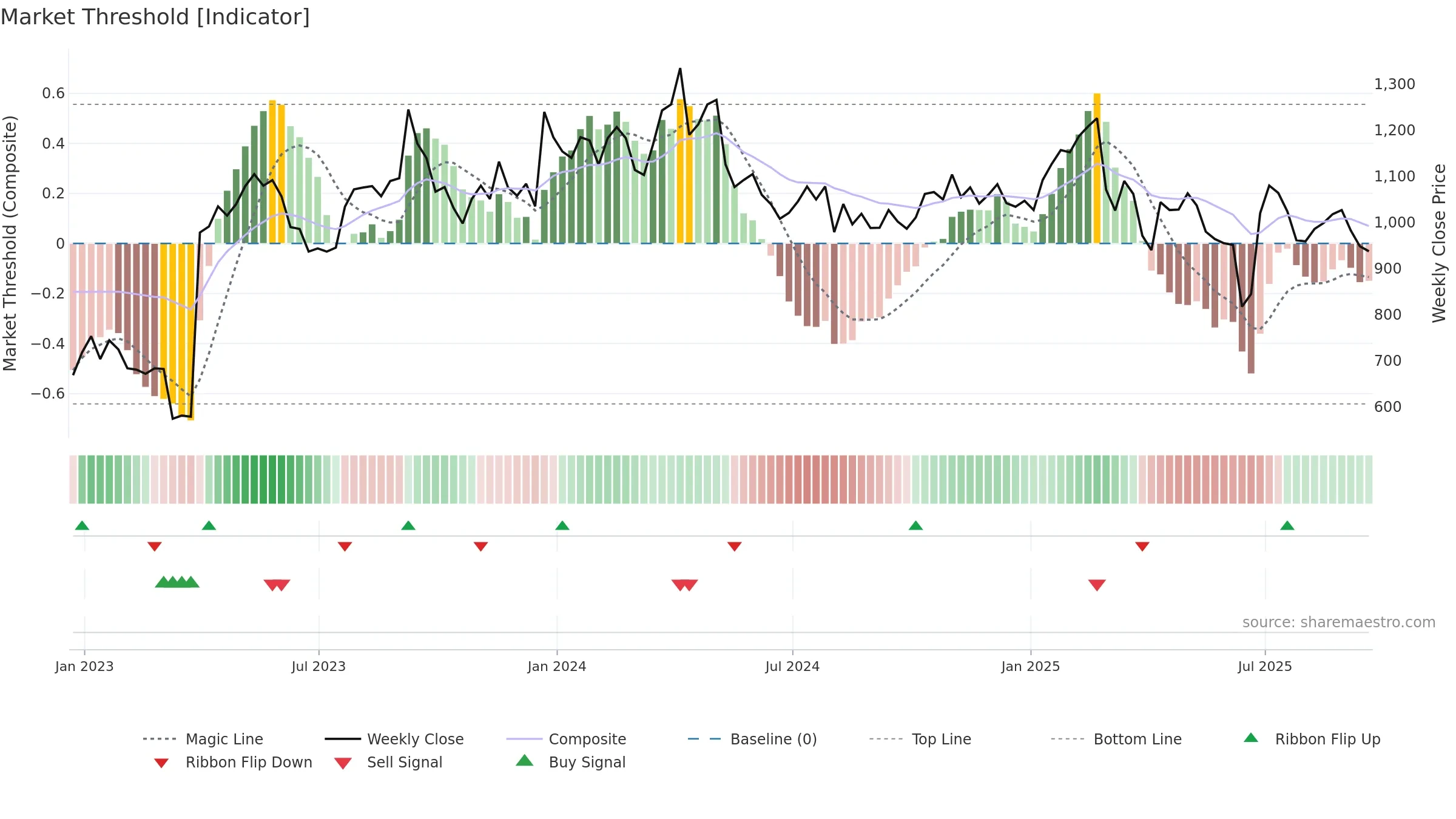Click the green Buy Signal legend triangle

pos(524,760)
